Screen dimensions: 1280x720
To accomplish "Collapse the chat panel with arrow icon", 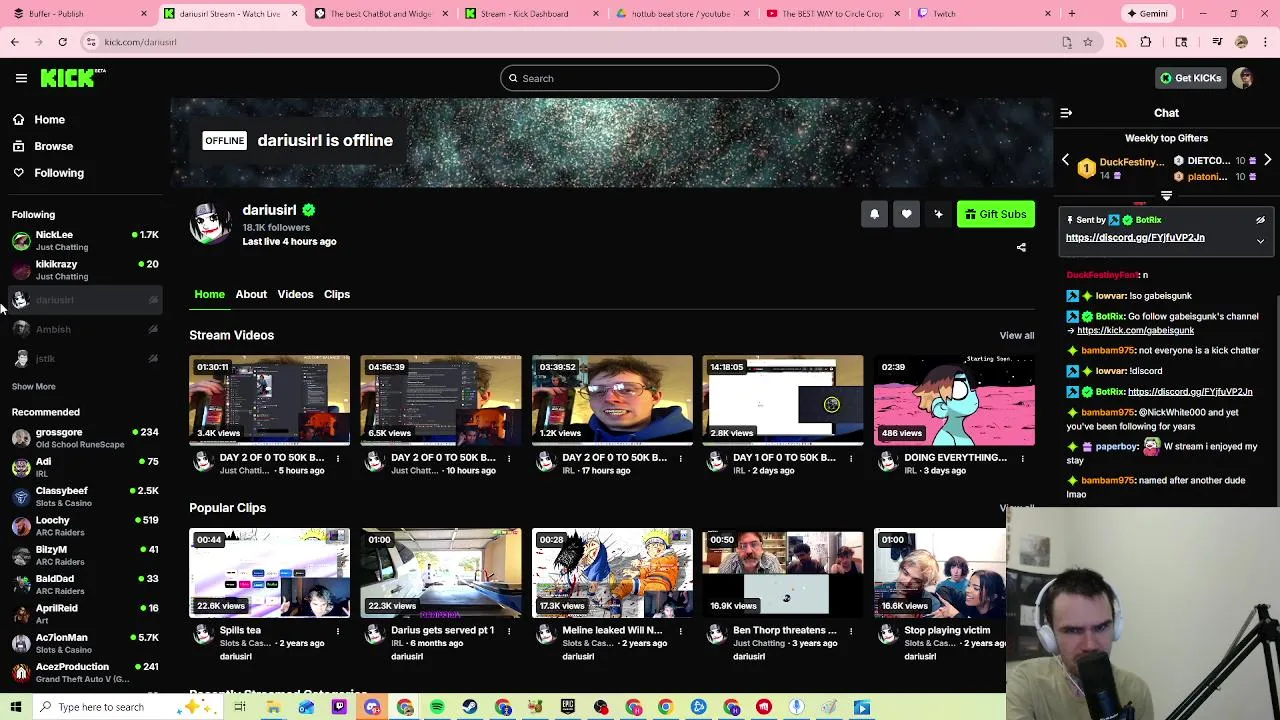I will [x=1066, y=113].
